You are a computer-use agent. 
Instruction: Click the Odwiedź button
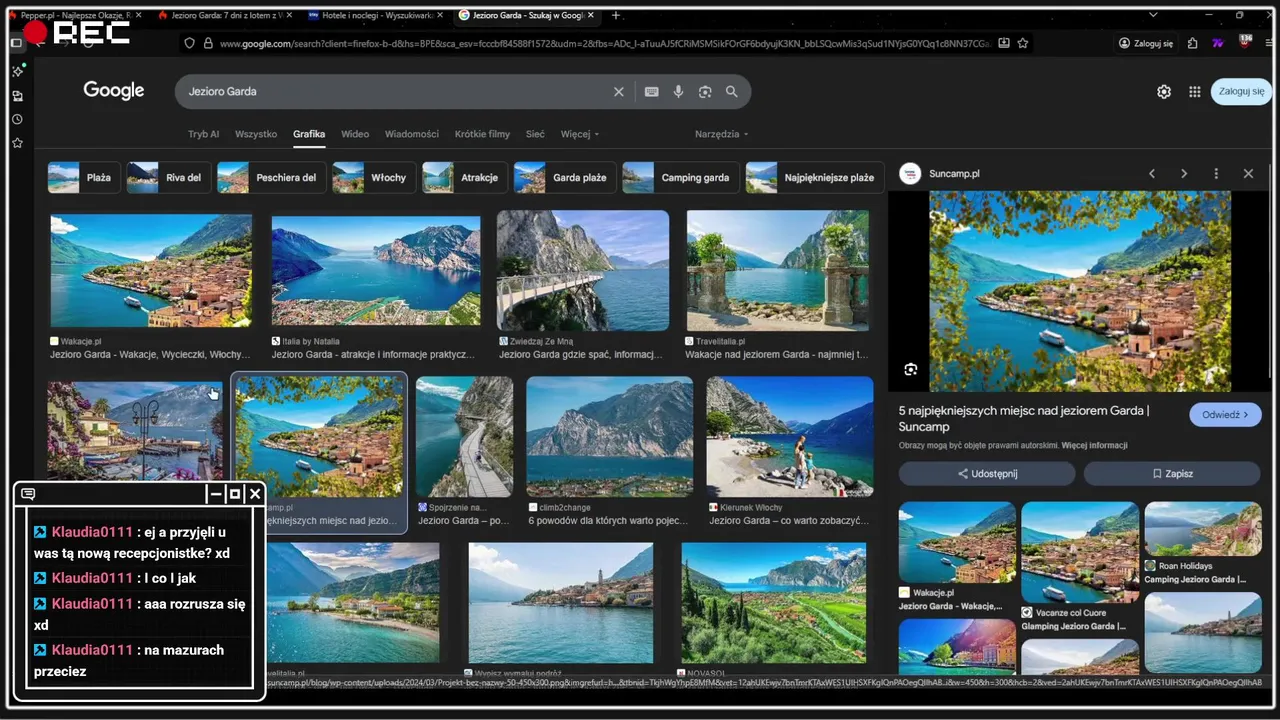tap(1225, 414)
